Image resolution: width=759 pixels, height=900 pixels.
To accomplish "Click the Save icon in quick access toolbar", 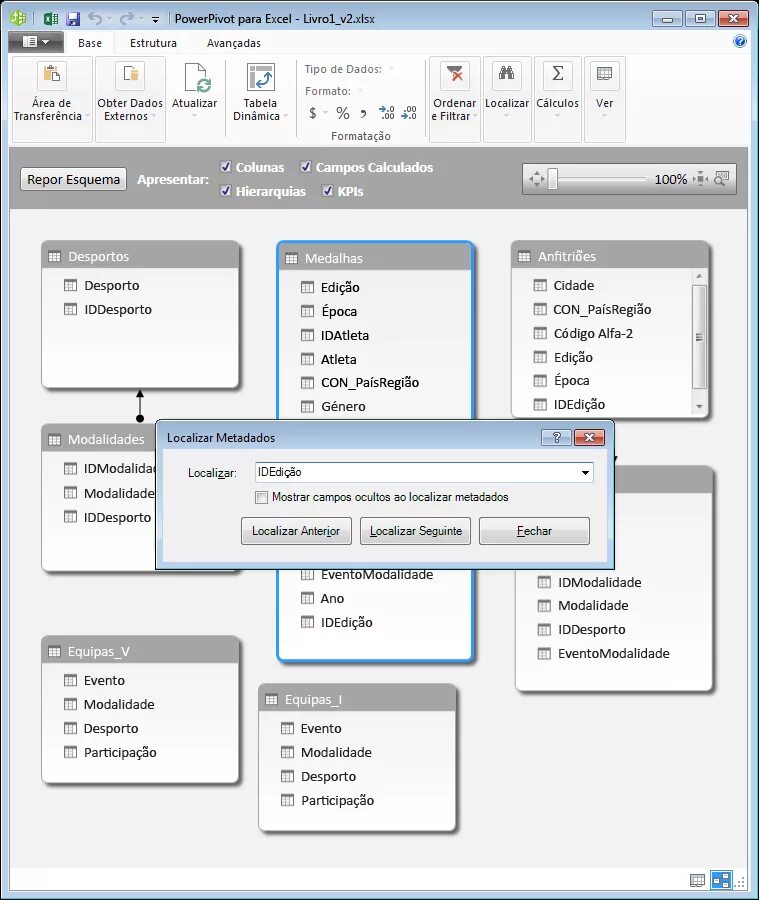I will coord(73,19).
